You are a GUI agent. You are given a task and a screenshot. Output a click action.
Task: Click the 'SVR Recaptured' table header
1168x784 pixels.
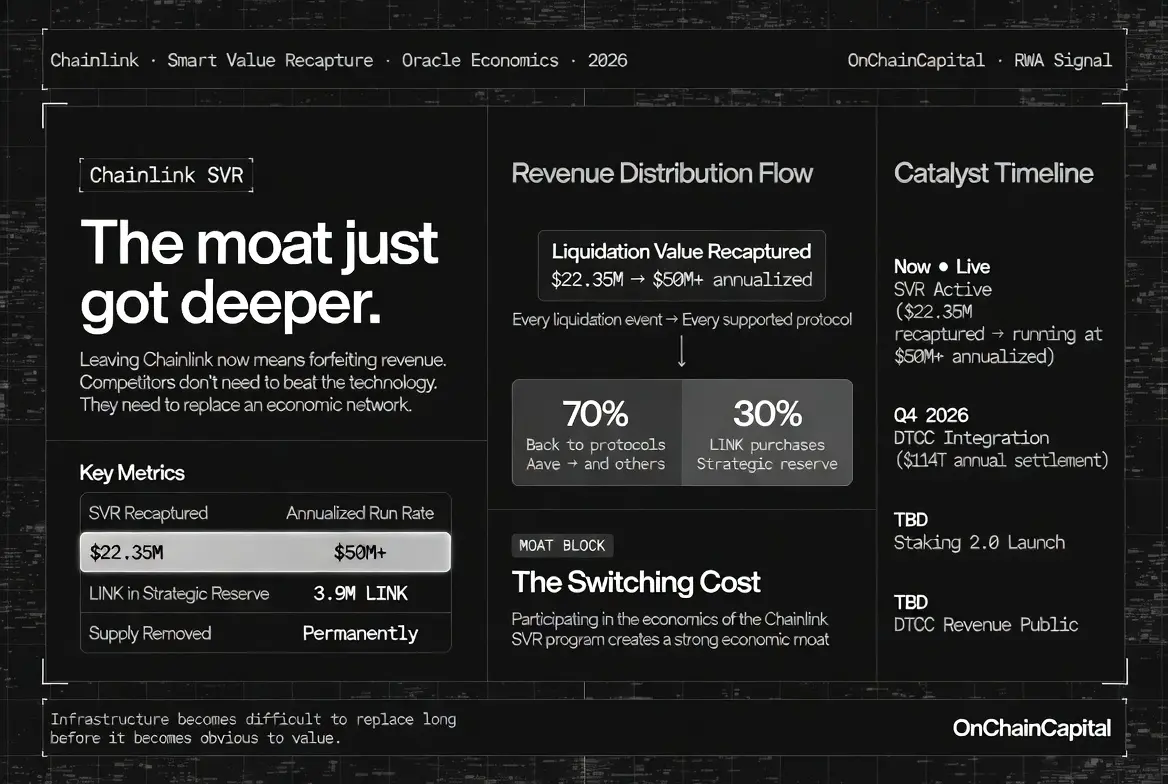pos(148,513)
